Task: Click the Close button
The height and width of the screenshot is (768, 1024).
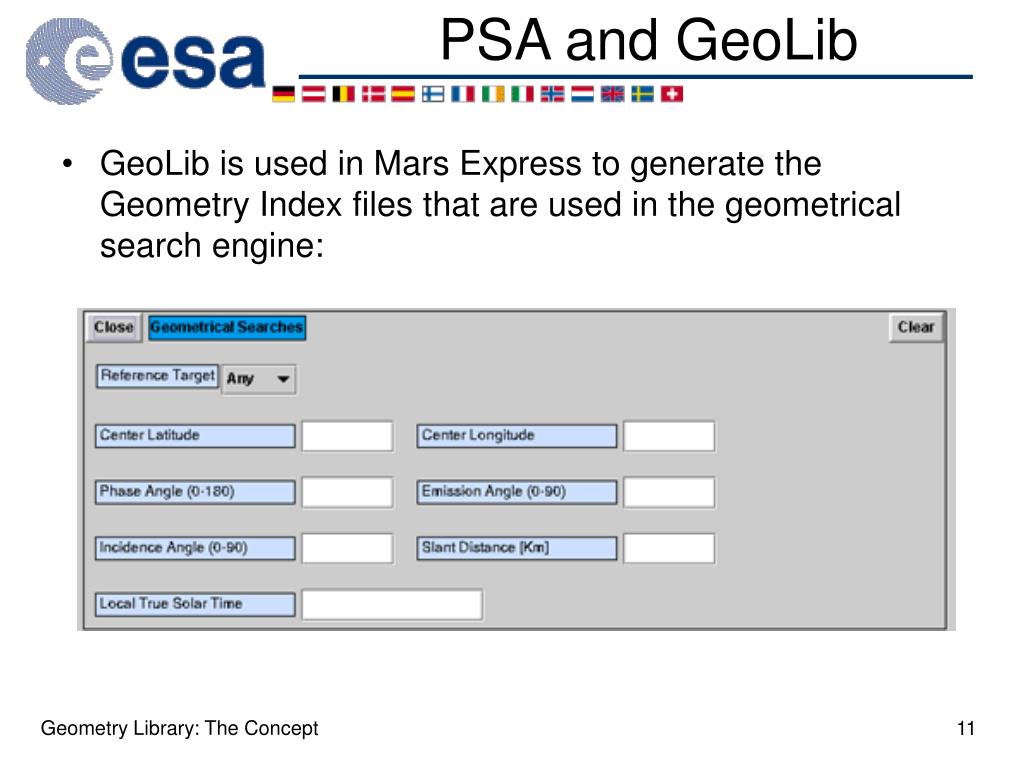Action: (114, 327)
